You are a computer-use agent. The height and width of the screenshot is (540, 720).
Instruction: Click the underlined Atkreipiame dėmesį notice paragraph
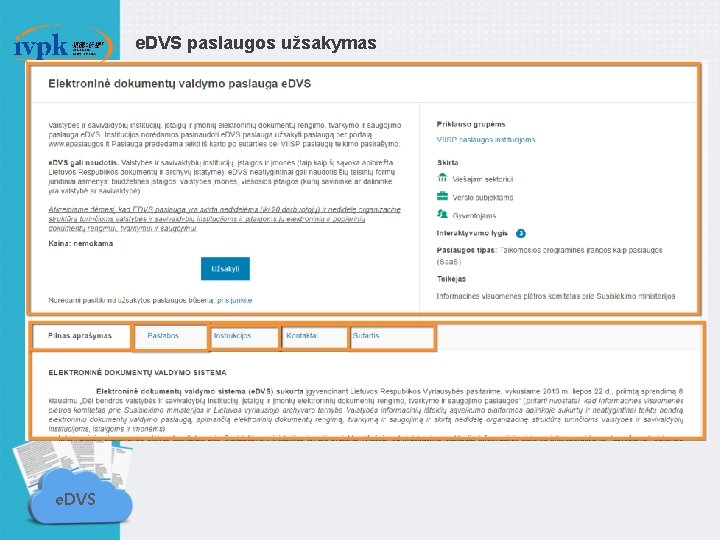click(225, 219)
